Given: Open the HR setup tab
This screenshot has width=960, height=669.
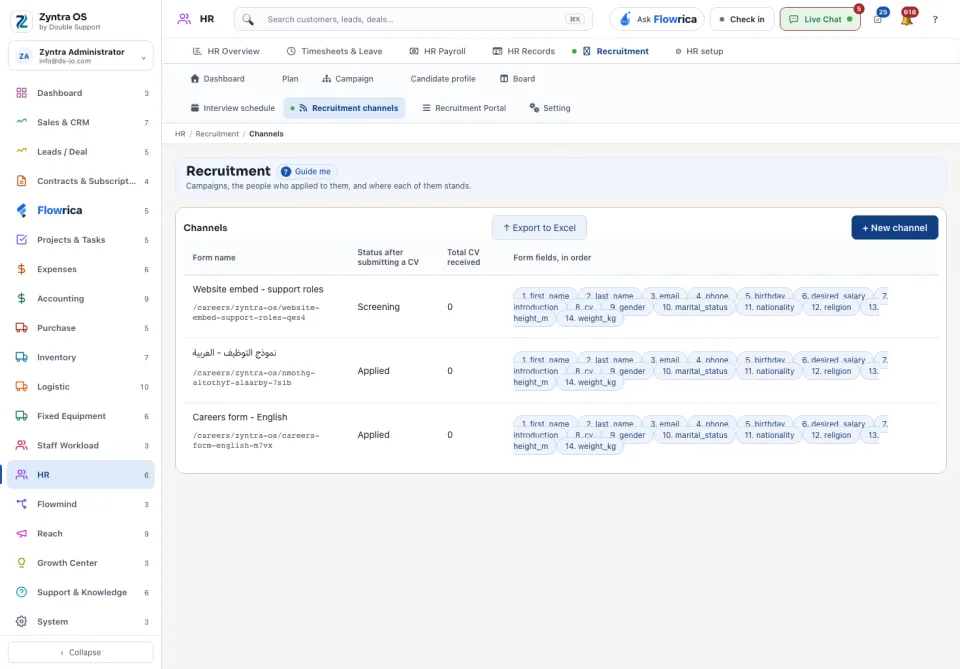Looking at the screenshot, I should click(x=699, y=51).
